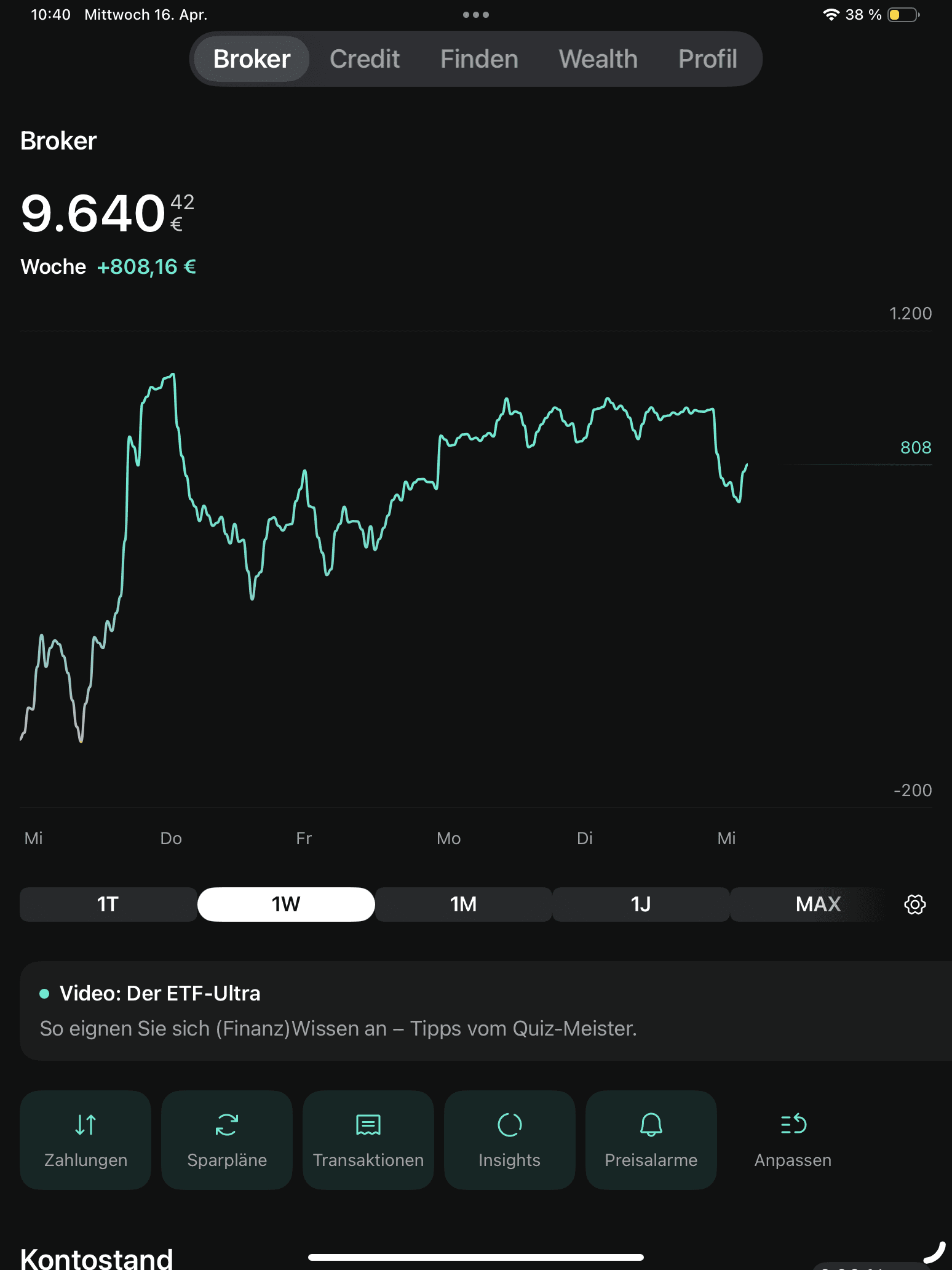
Task: Select the 1J chart range
Action: [x=641, y=905]
